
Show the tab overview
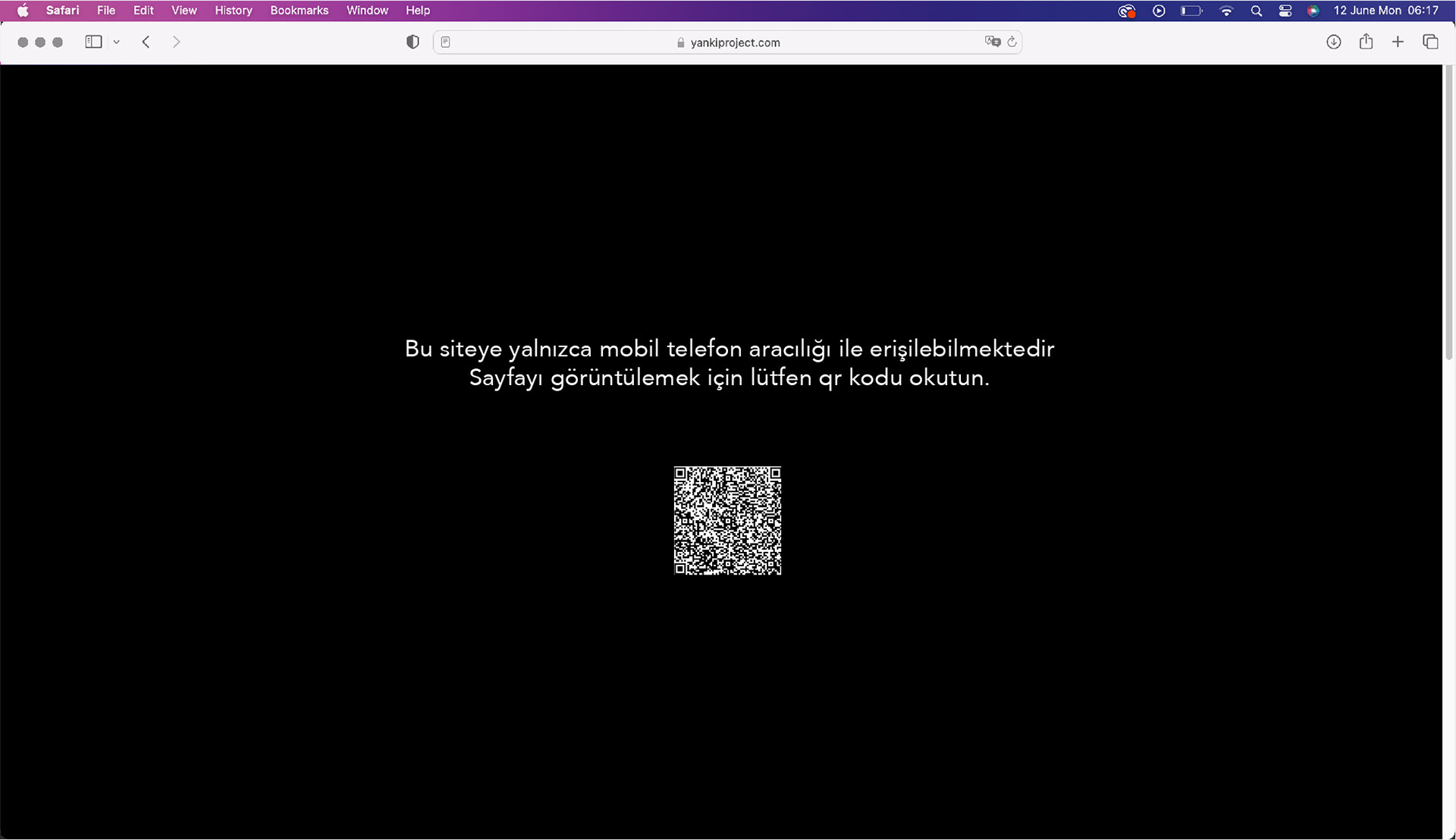coord(1430,42)
